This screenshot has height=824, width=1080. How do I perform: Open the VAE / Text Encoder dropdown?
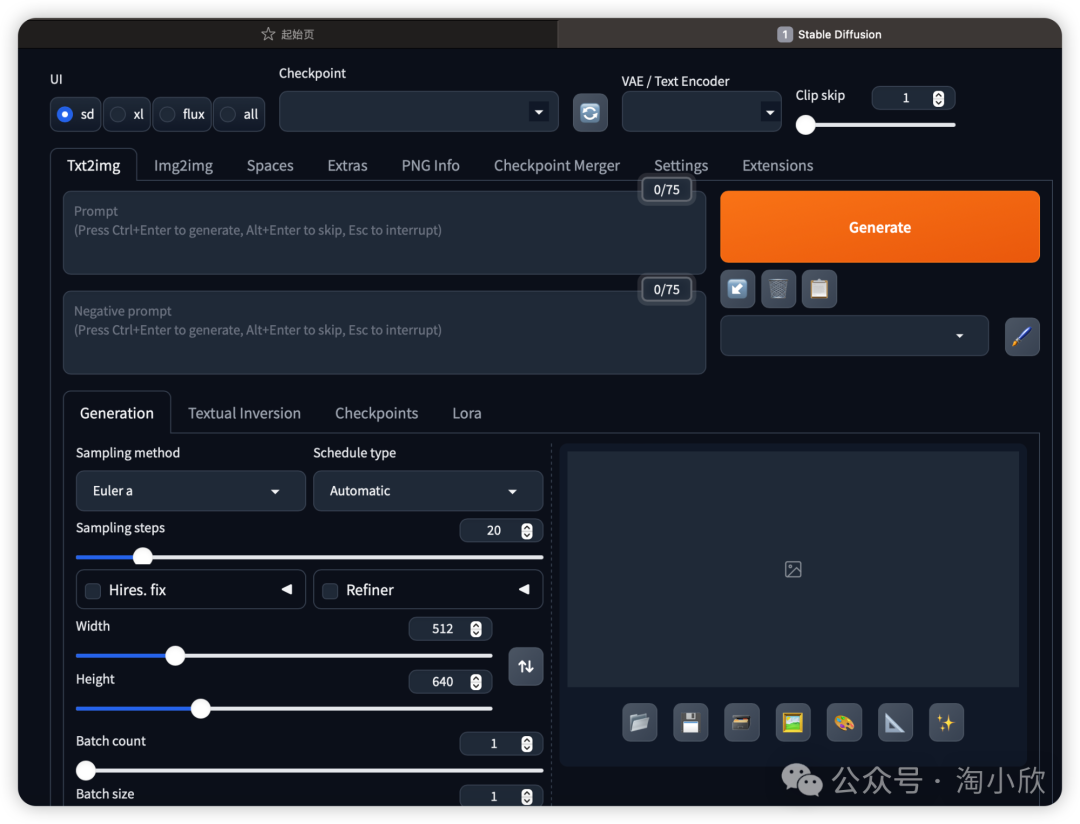point(701,112)
